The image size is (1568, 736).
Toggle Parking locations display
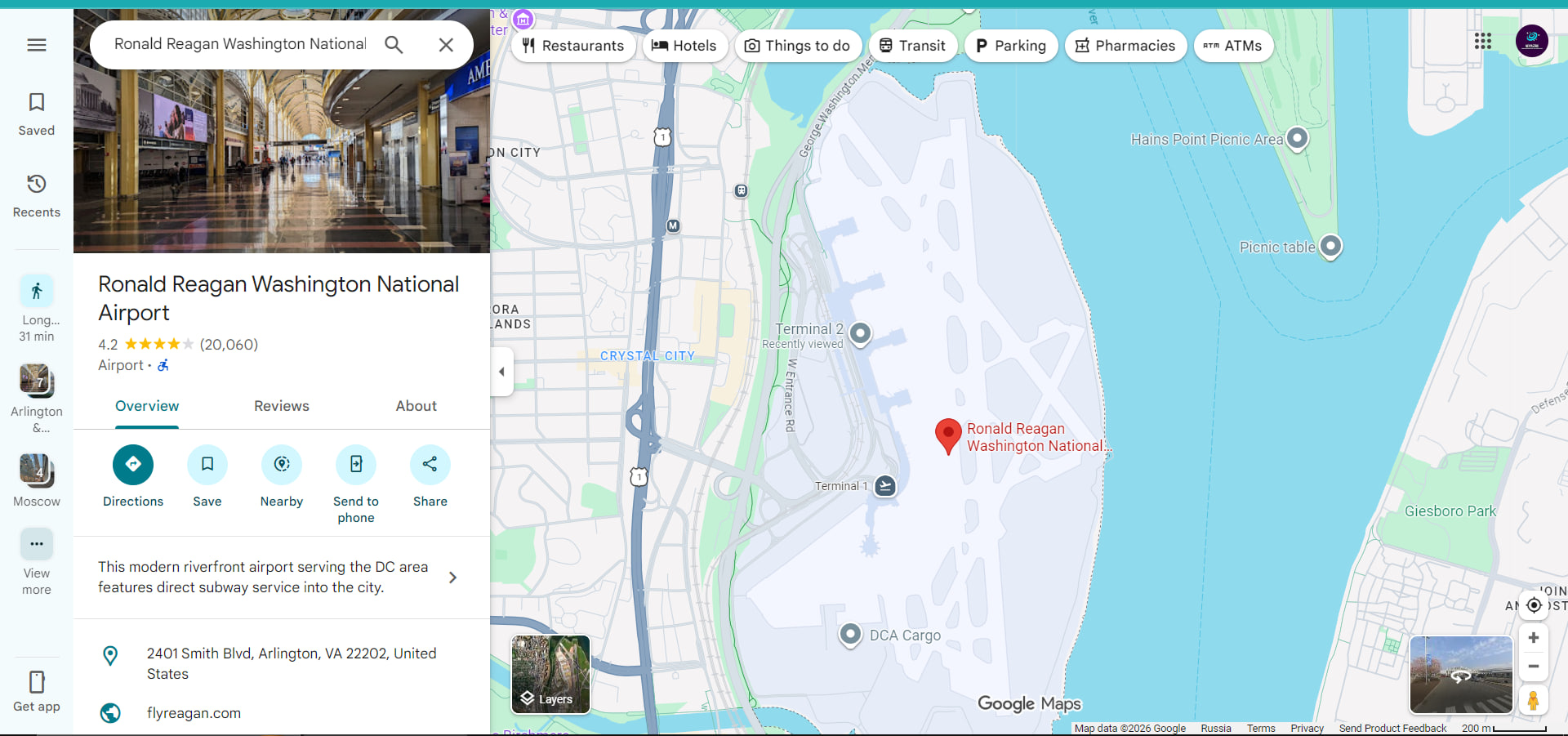(1011, 46)
